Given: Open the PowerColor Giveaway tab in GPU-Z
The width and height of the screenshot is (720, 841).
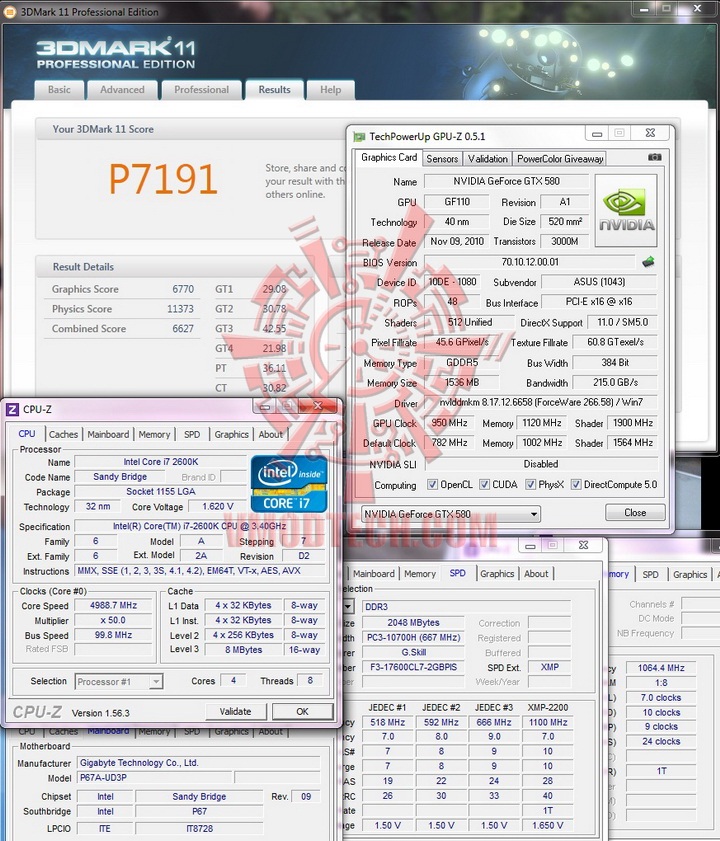Looking at the screenshot, I should (560, 159).
